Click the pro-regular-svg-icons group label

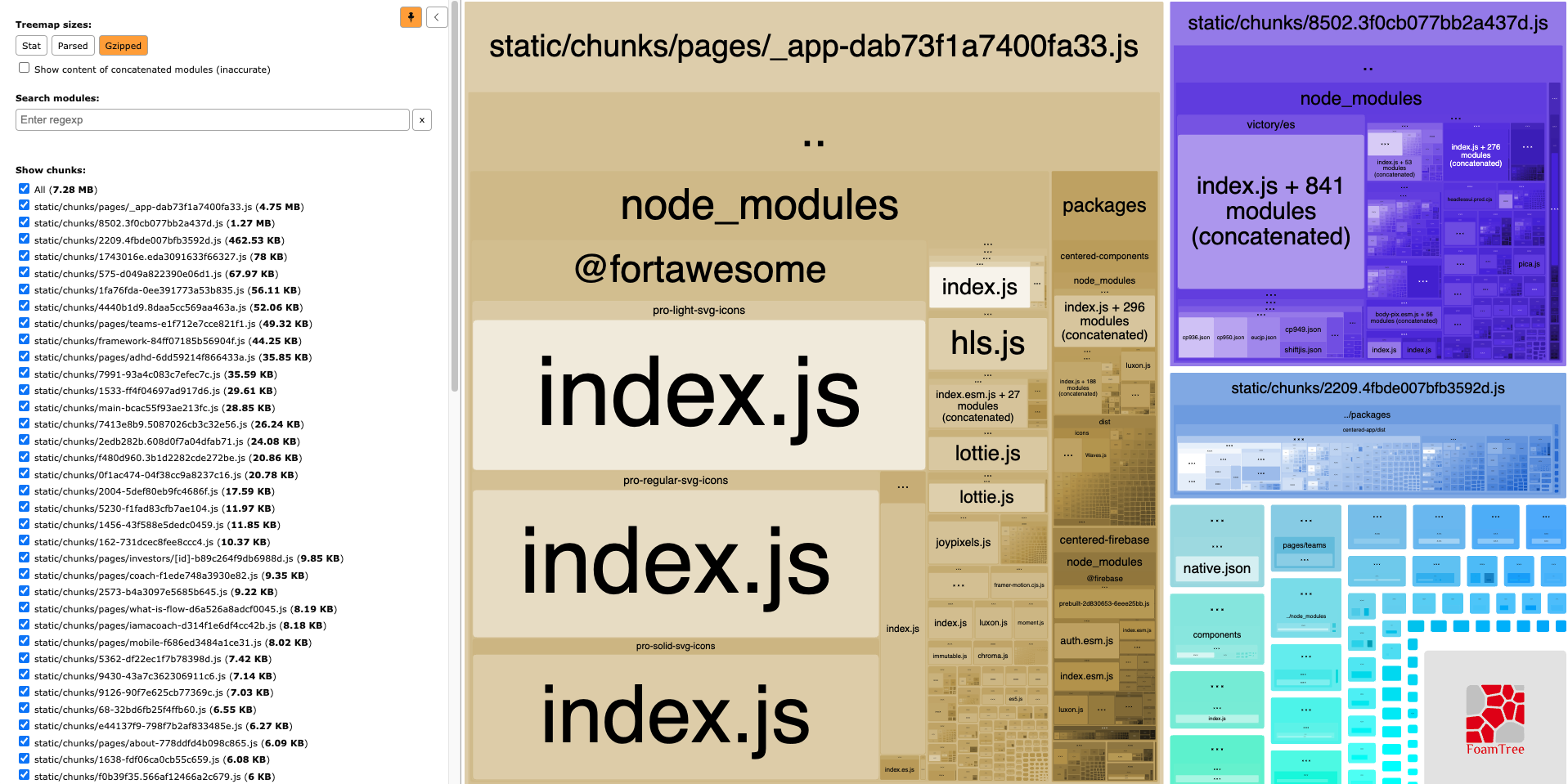(676, 481)
